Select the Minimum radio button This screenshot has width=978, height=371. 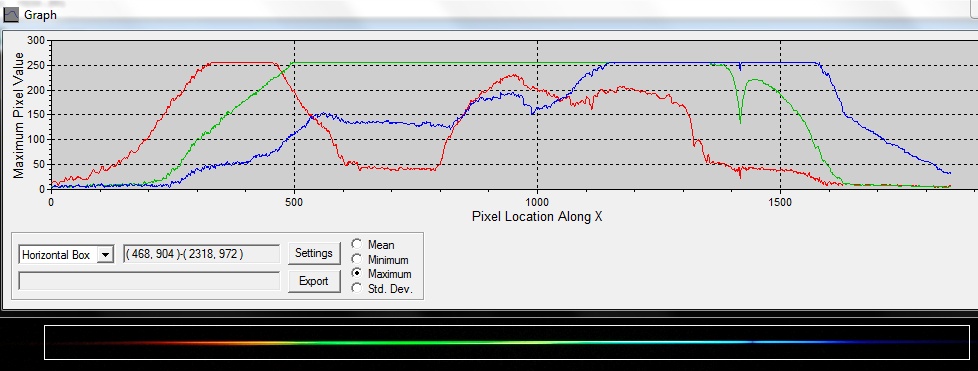[x=357, y=258]
